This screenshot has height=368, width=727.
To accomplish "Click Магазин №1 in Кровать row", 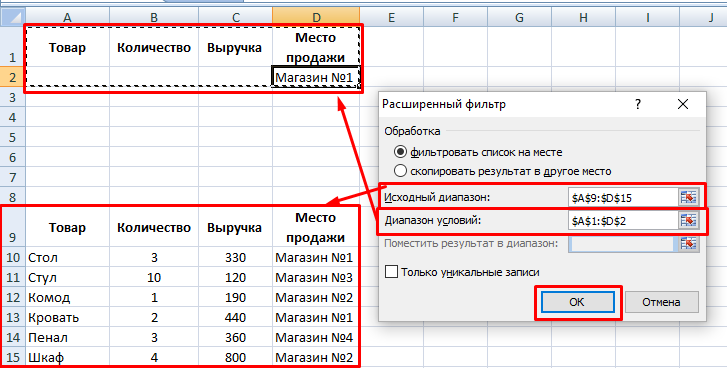I will [x=316, y=317].
